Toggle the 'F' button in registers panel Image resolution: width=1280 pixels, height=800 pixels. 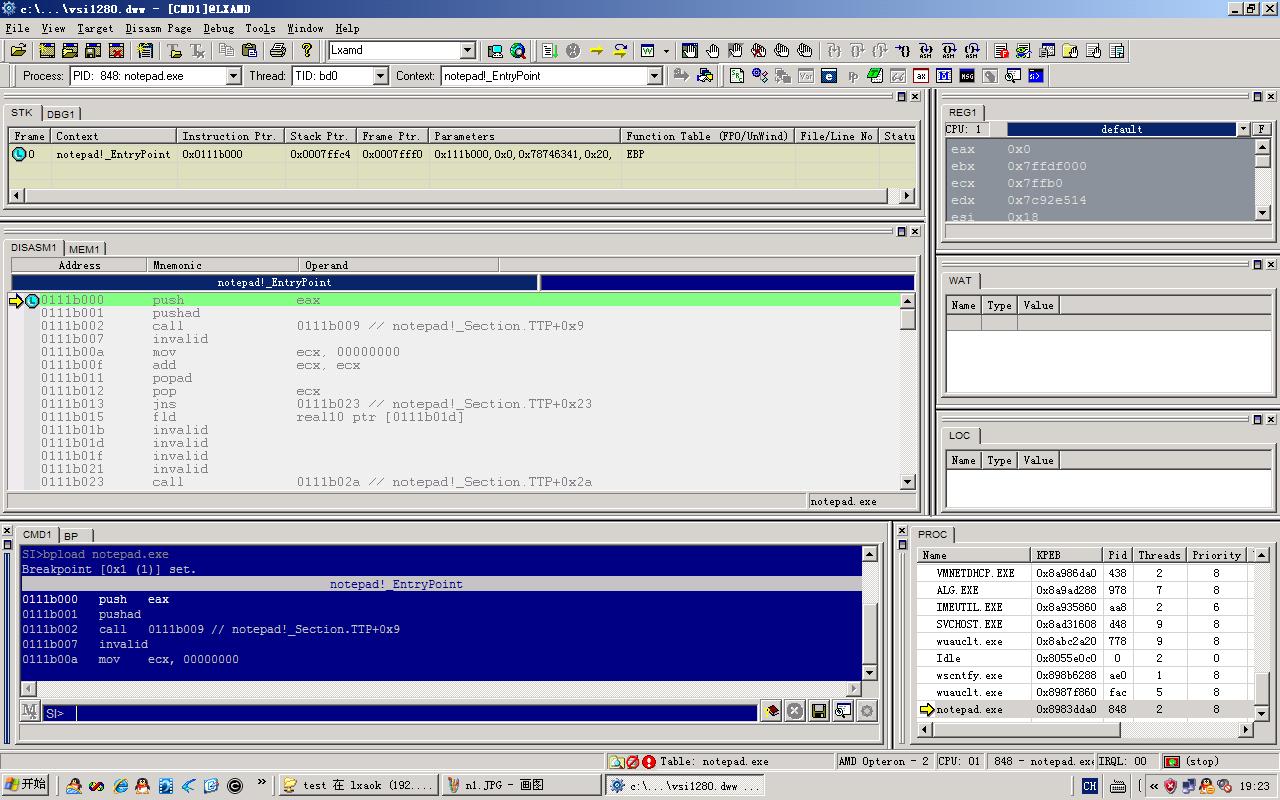tap(1262, 129)
